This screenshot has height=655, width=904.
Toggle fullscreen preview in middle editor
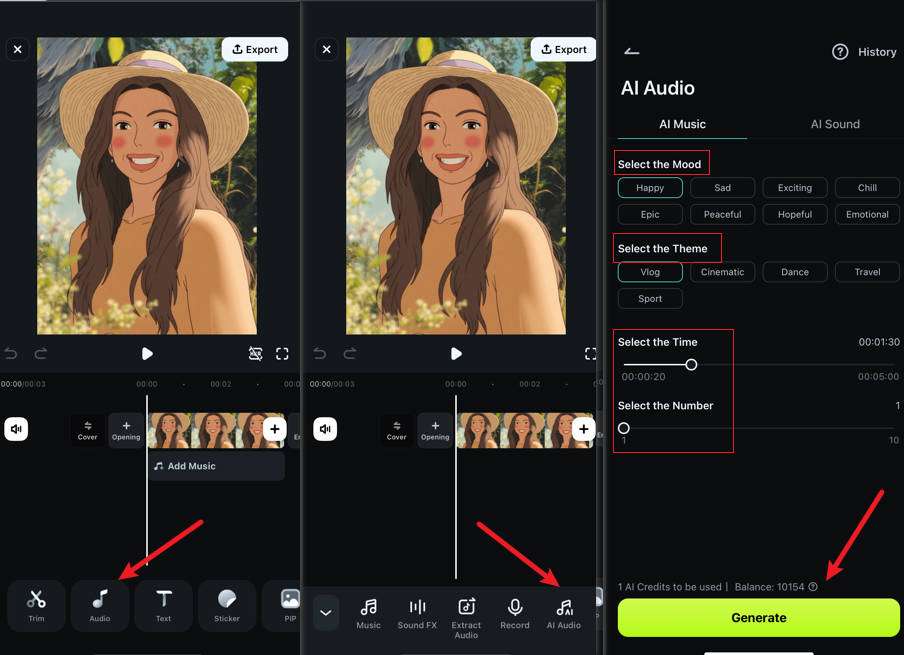coord(590,353)
